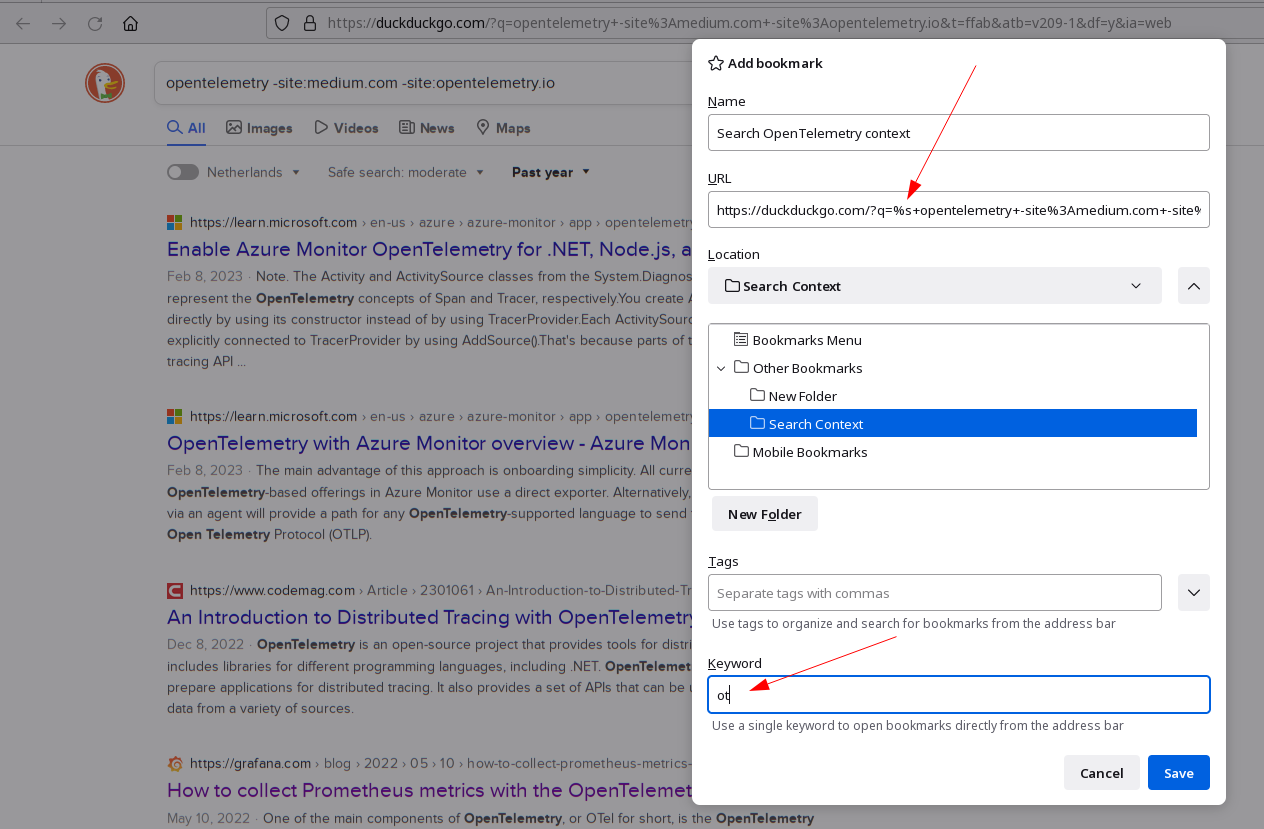Switch to the News tab
This screenshot has height=829, width=1264.
[x=427, y=128]
